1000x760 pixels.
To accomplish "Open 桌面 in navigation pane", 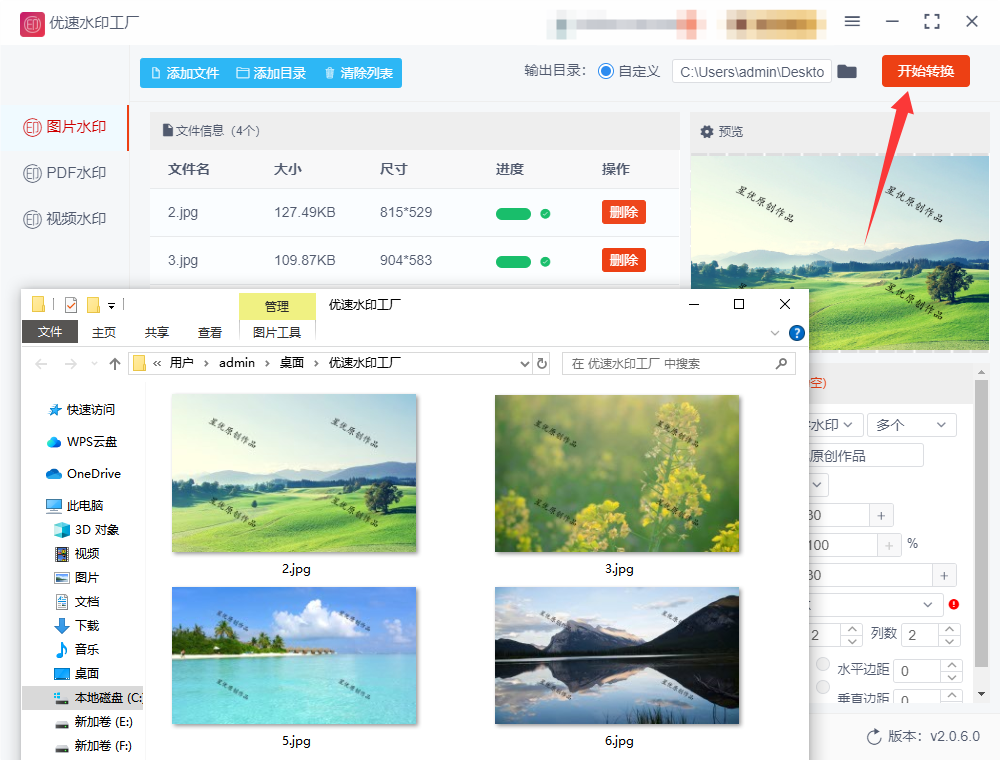I will point(77,673).
